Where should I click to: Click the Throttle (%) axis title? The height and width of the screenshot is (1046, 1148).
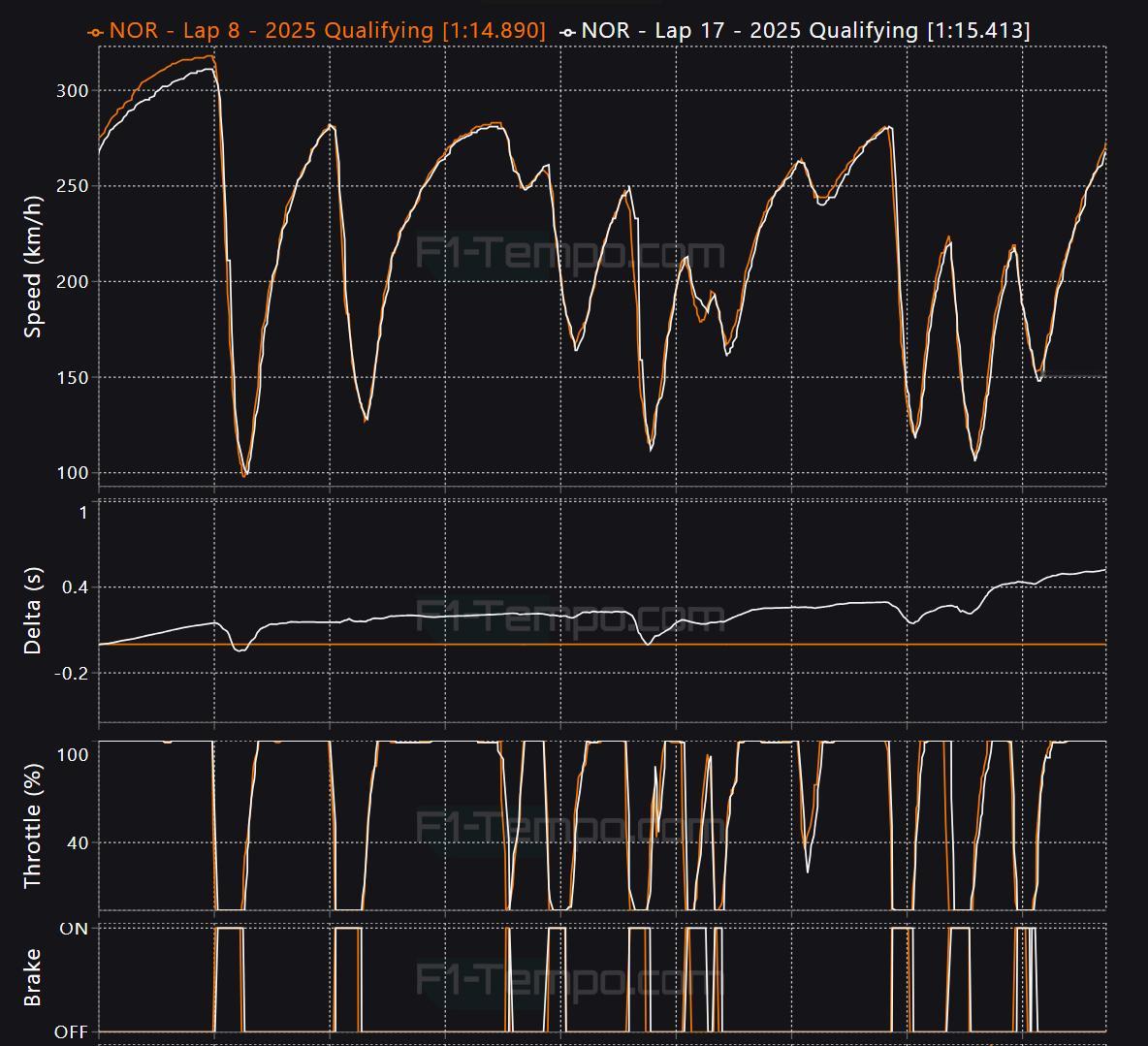[32, 826]
